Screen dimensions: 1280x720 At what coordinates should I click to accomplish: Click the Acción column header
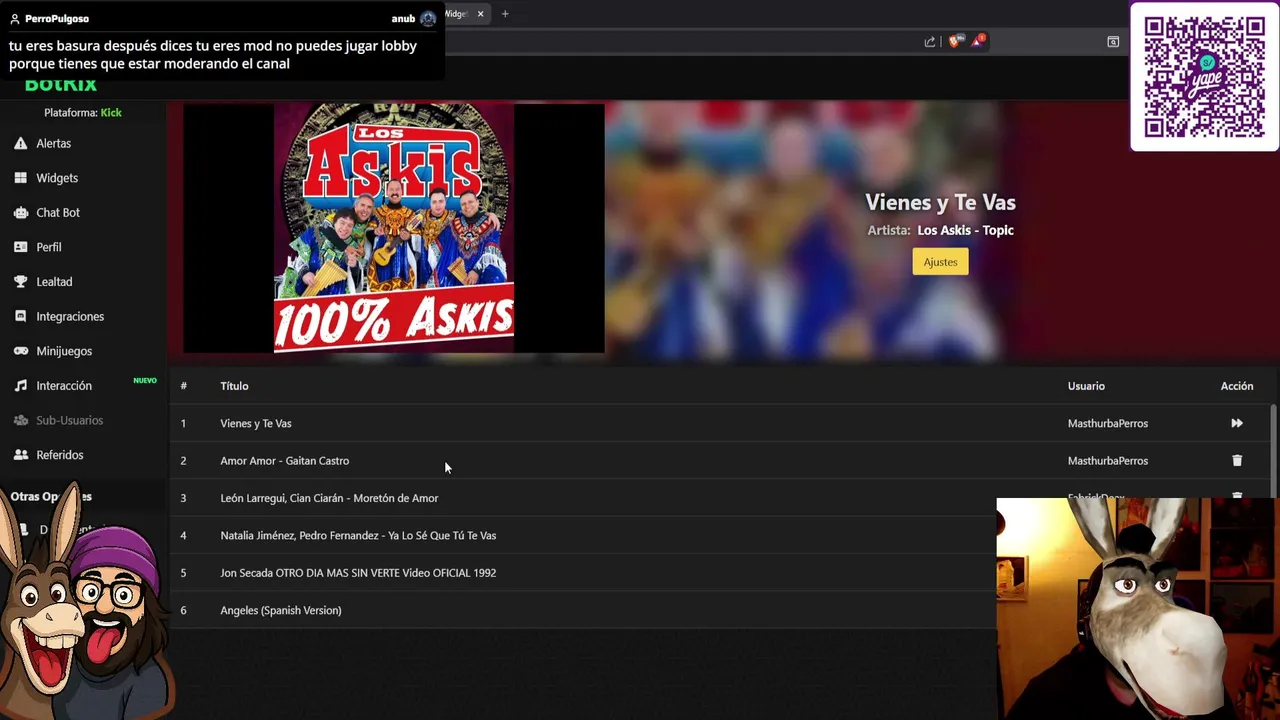1237,386
